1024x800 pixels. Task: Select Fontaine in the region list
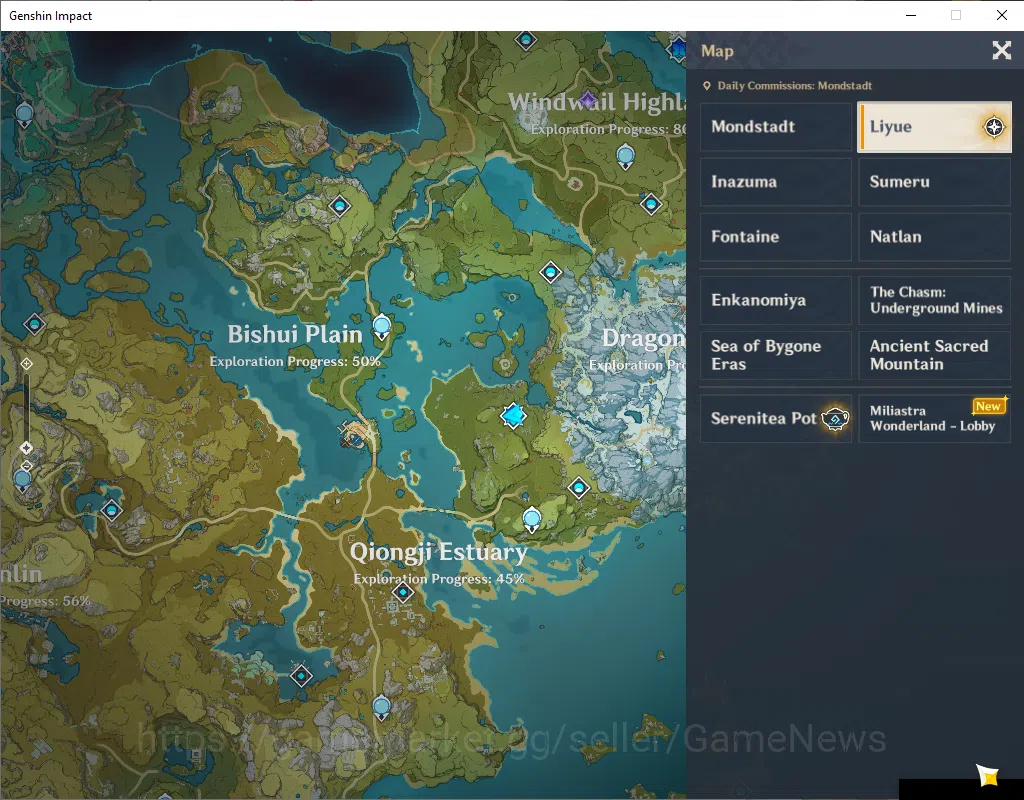tap(776, 236)
